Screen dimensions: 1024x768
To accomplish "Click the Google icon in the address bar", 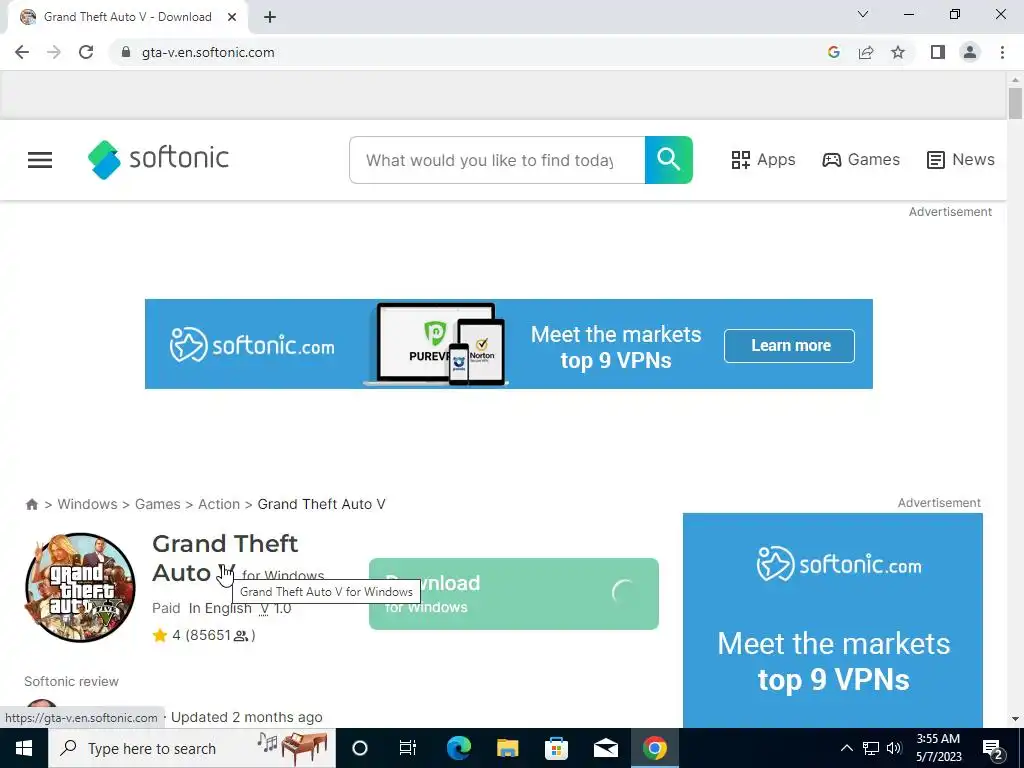I will [x=833, y=52].
